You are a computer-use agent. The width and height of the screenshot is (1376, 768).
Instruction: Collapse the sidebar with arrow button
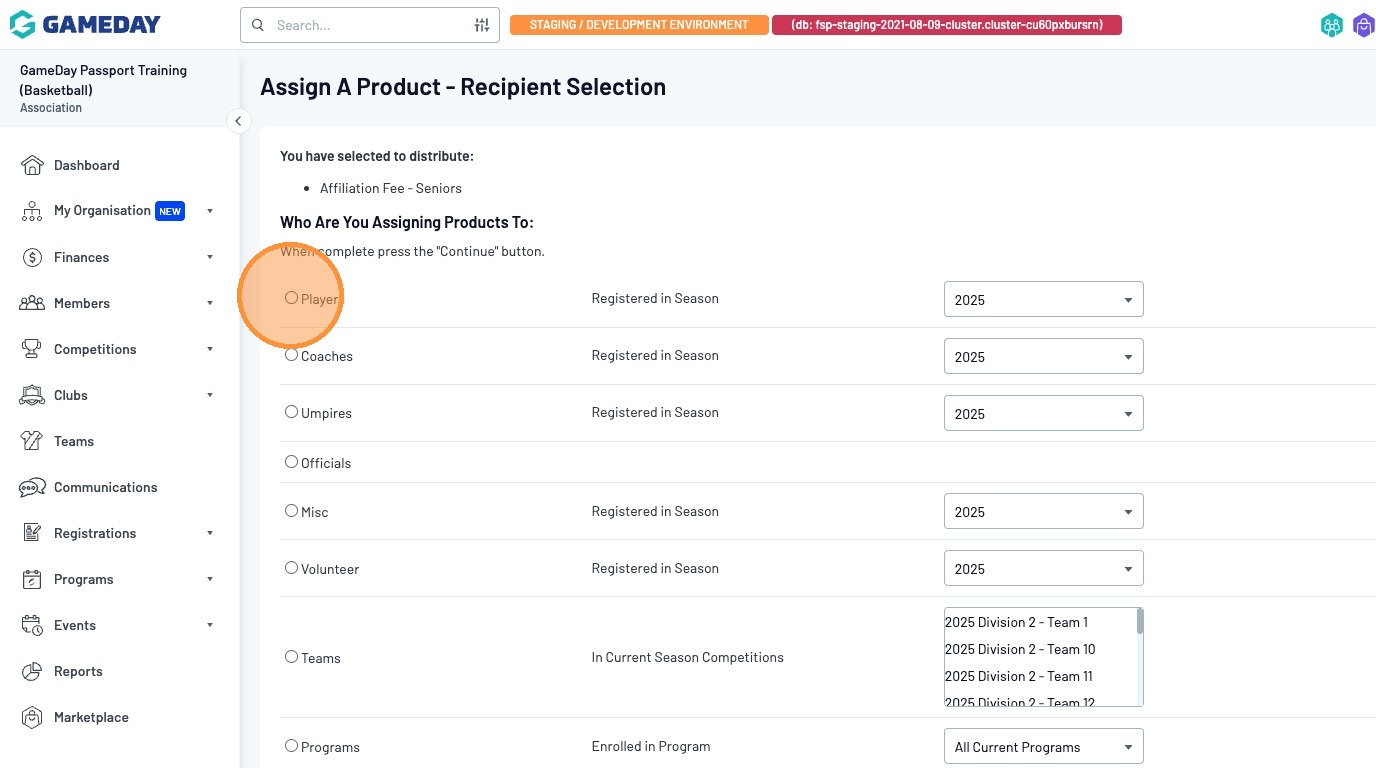[x=238, y=121]
